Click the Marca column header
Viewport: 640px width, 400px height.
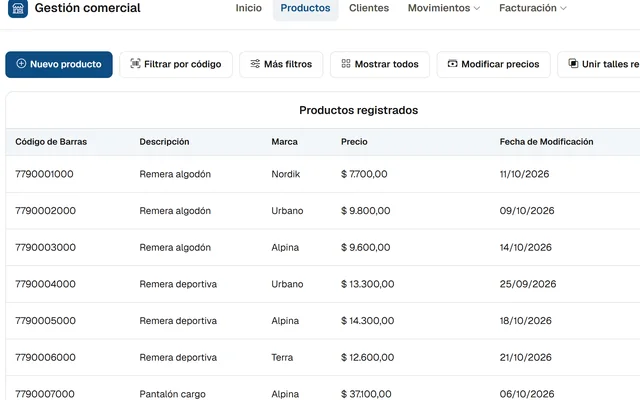tap(284, 142)
